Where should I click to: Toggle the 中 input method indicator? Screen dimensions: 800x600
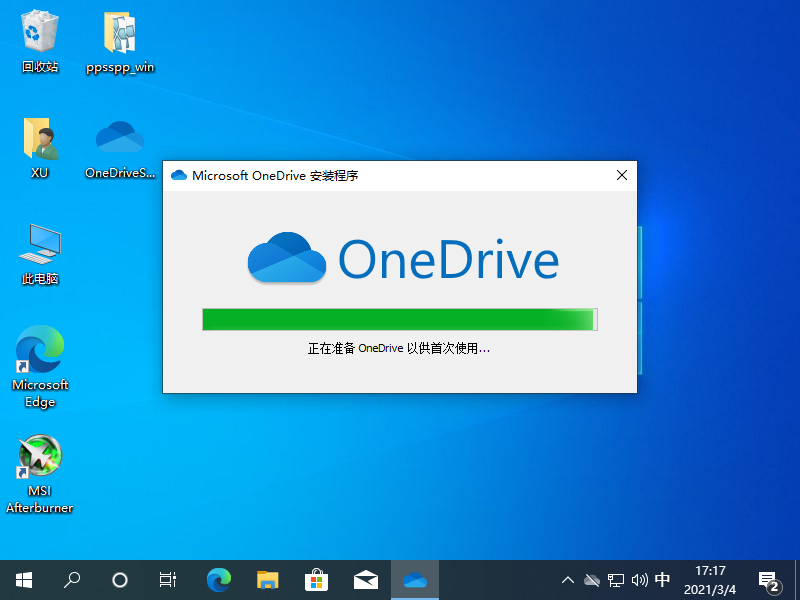coord(663,580)
